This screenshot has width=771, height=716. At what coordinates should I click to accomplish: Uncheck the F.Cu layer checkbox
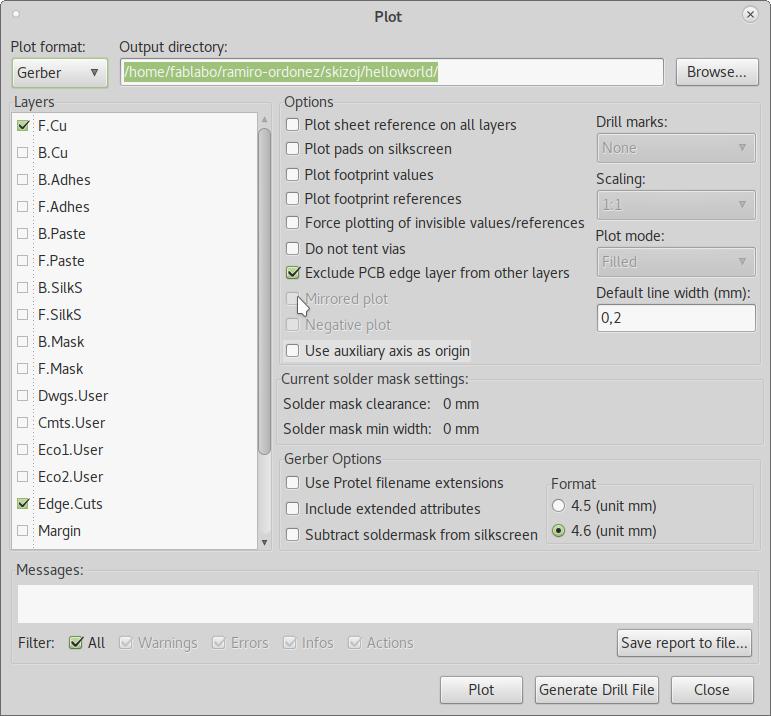tap(23, 125)
